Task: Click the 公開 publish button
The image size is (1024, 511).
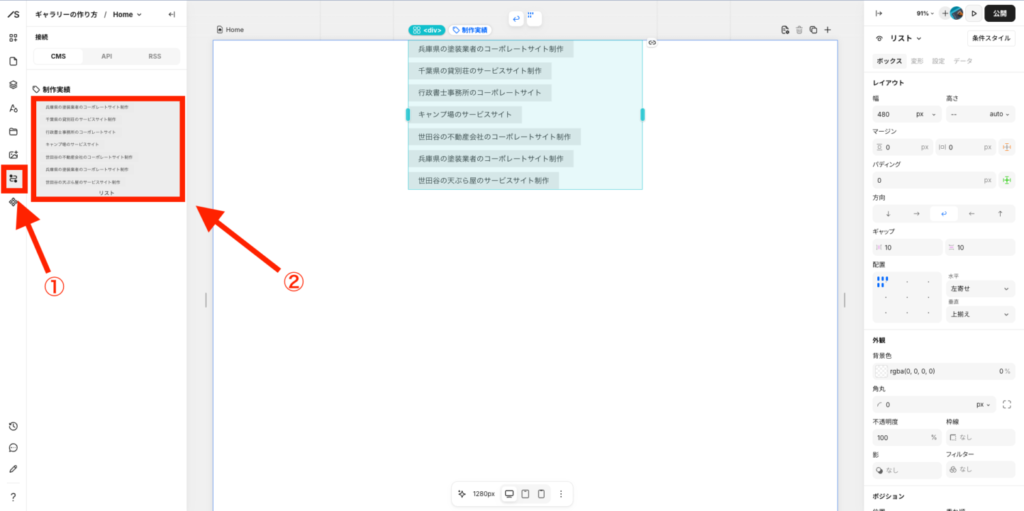Action: pyautogui.click(x=1002, y=13)
